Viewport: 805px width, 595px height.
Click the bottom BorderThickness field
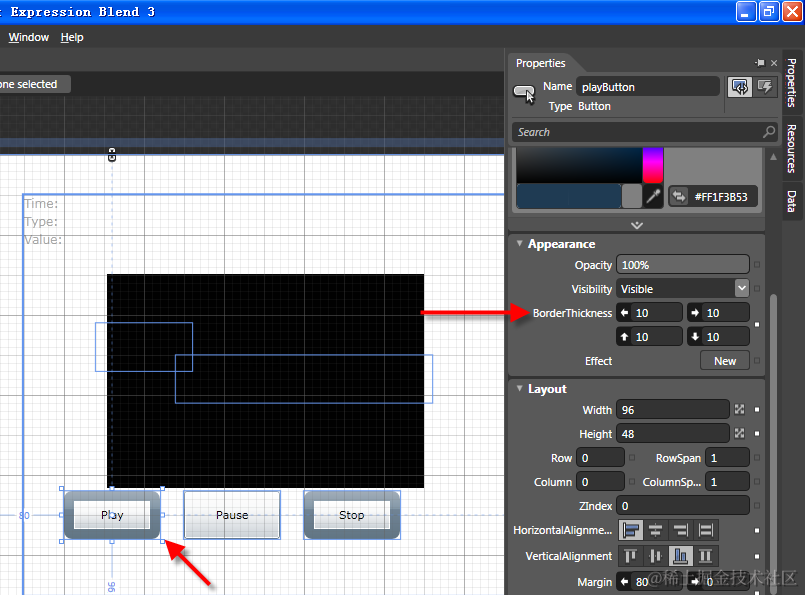pos(718,337)
